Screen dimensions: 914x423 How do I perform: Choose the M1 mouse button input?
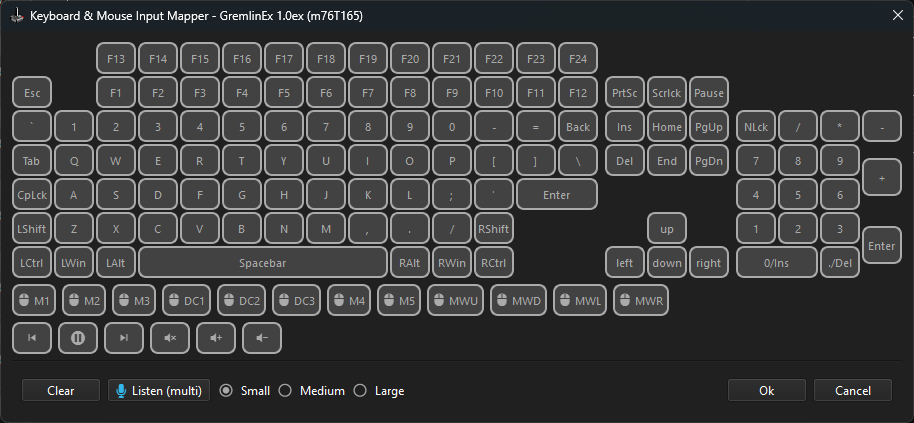34,300
